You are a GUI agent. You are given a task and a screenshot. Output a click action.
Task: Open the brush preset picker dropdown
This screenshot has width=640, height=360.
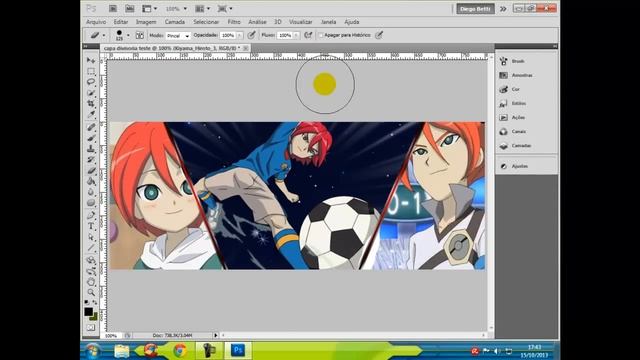tap(128, 36)
